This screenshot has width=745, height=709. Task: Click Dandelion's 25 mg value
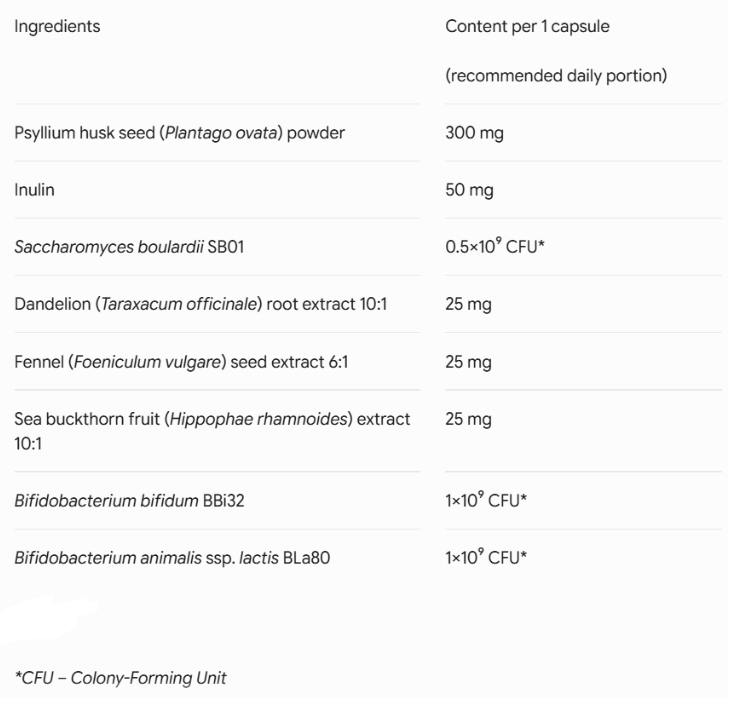pyautogui.click(x=468, y=304)
